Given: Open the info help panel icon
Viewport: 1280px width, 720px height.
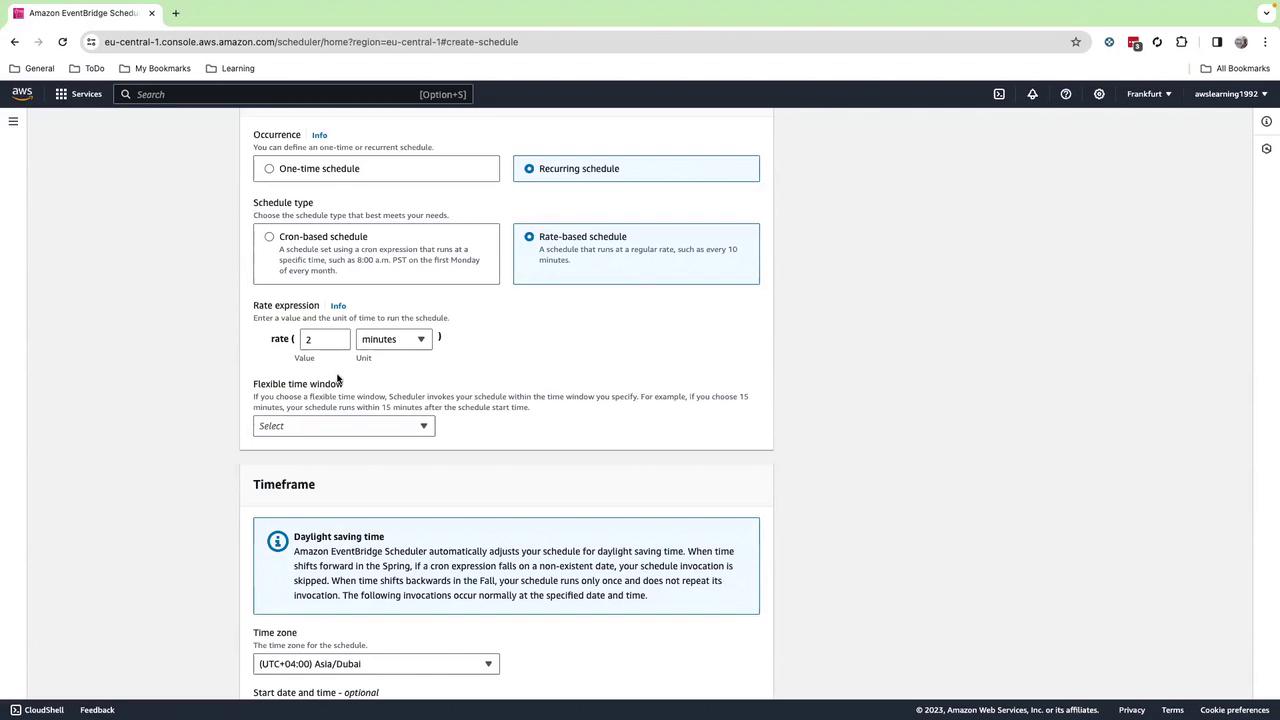Looking at the screenshot, I should click(1266, 122).
